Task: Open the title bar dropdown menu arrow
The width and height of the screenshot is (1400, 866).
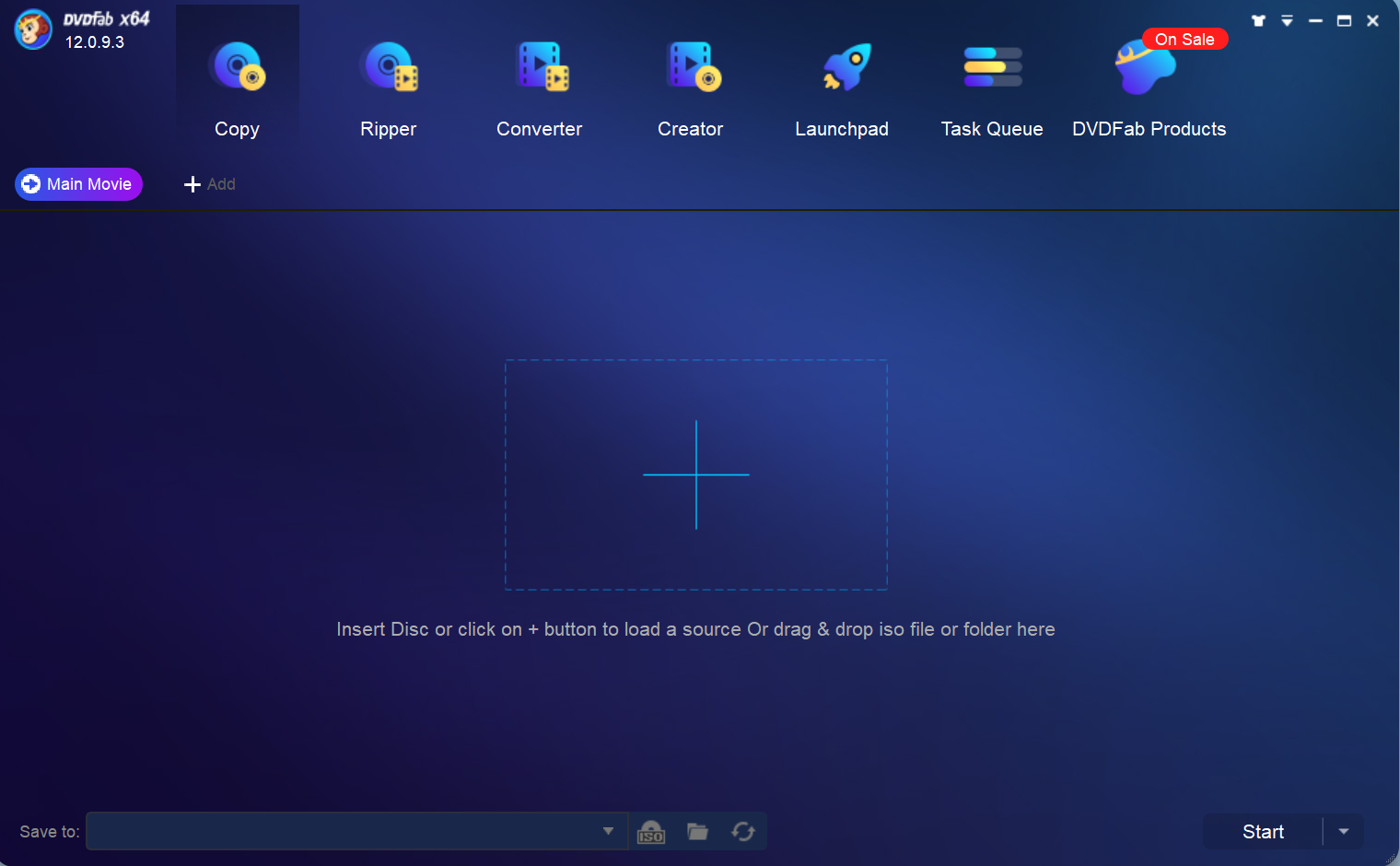Action: 1288,20
